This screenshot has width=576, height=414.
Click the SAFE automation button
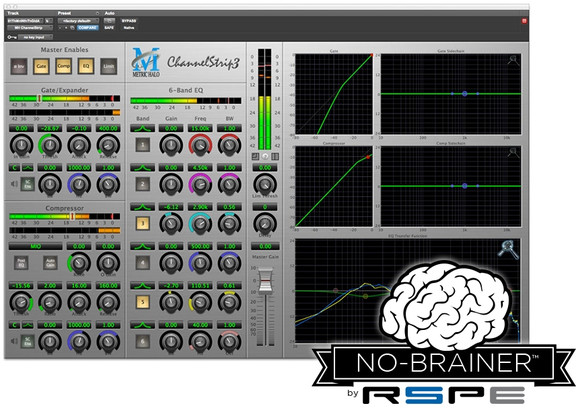(x=109, y=28)
